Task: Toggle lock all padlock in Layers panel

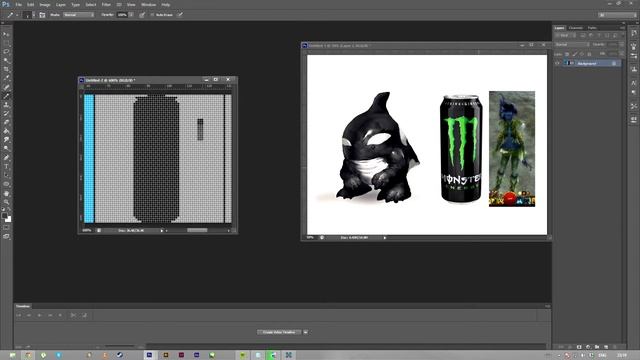Action: pyautogui.click(x=589, y=54)
